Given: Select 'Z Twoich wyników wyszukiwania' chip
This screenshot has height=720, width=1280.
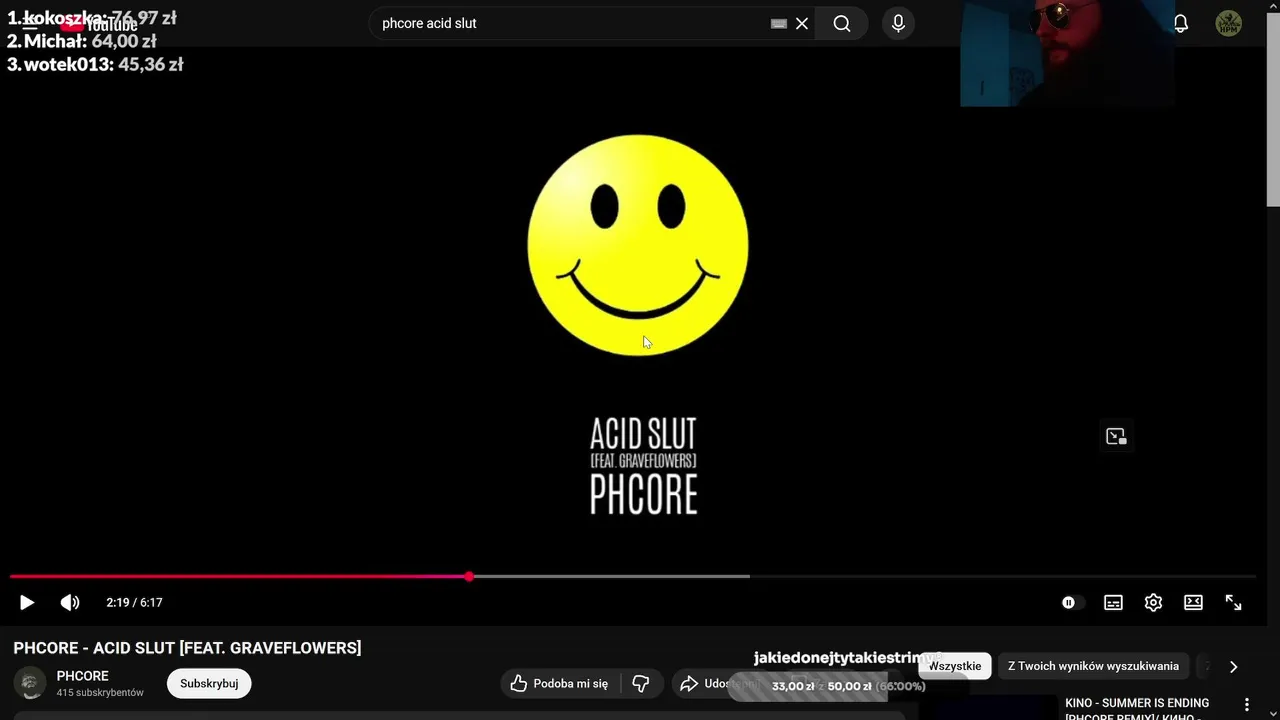Looking at the screenshot, I should click(1093, 666).
